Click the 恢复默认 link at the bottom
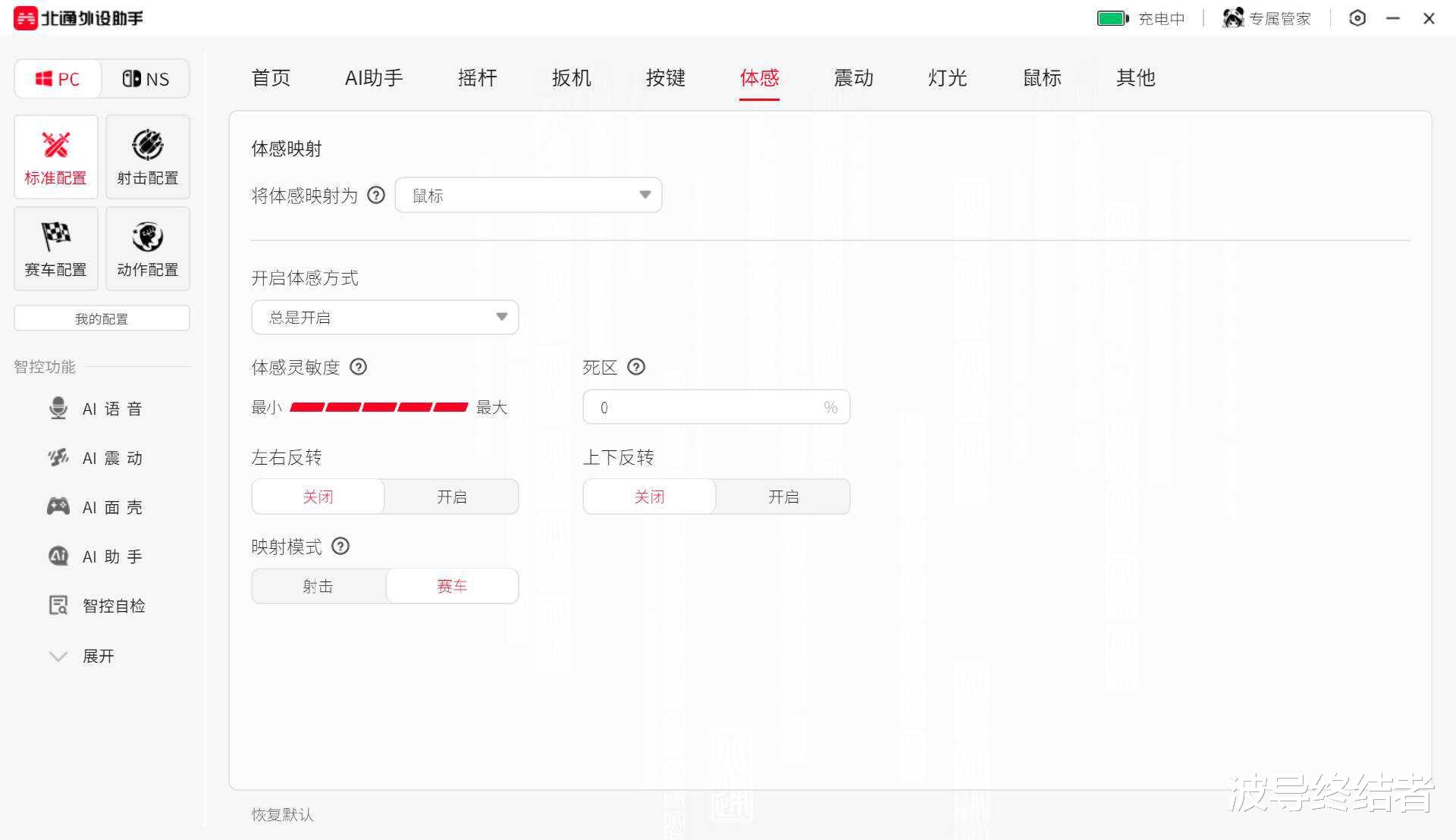The height and width of the screenshot is (840, 1456). click(x=282, y=814)
